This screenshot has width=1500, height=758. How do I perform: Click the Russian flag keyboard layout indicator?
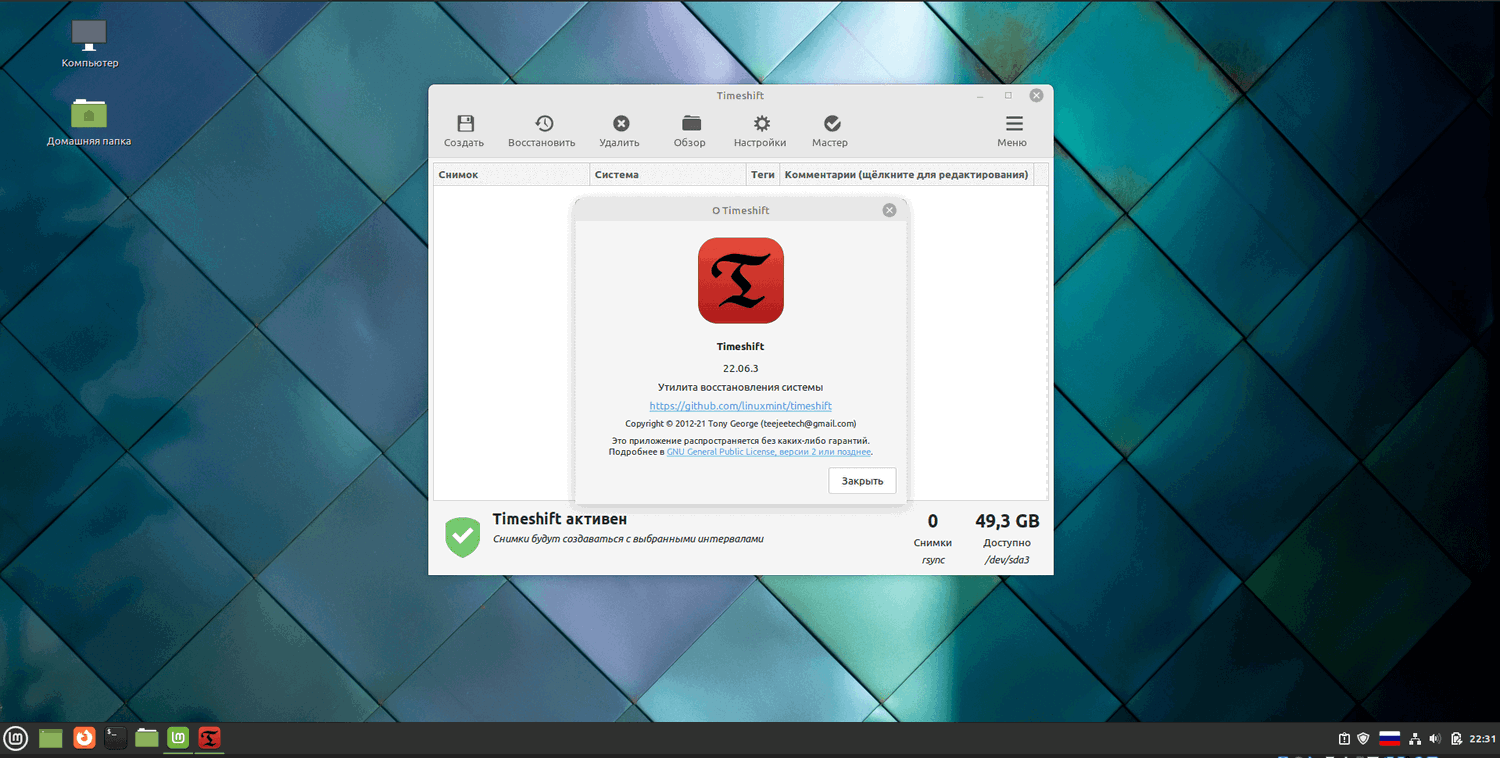[1389, 739]
